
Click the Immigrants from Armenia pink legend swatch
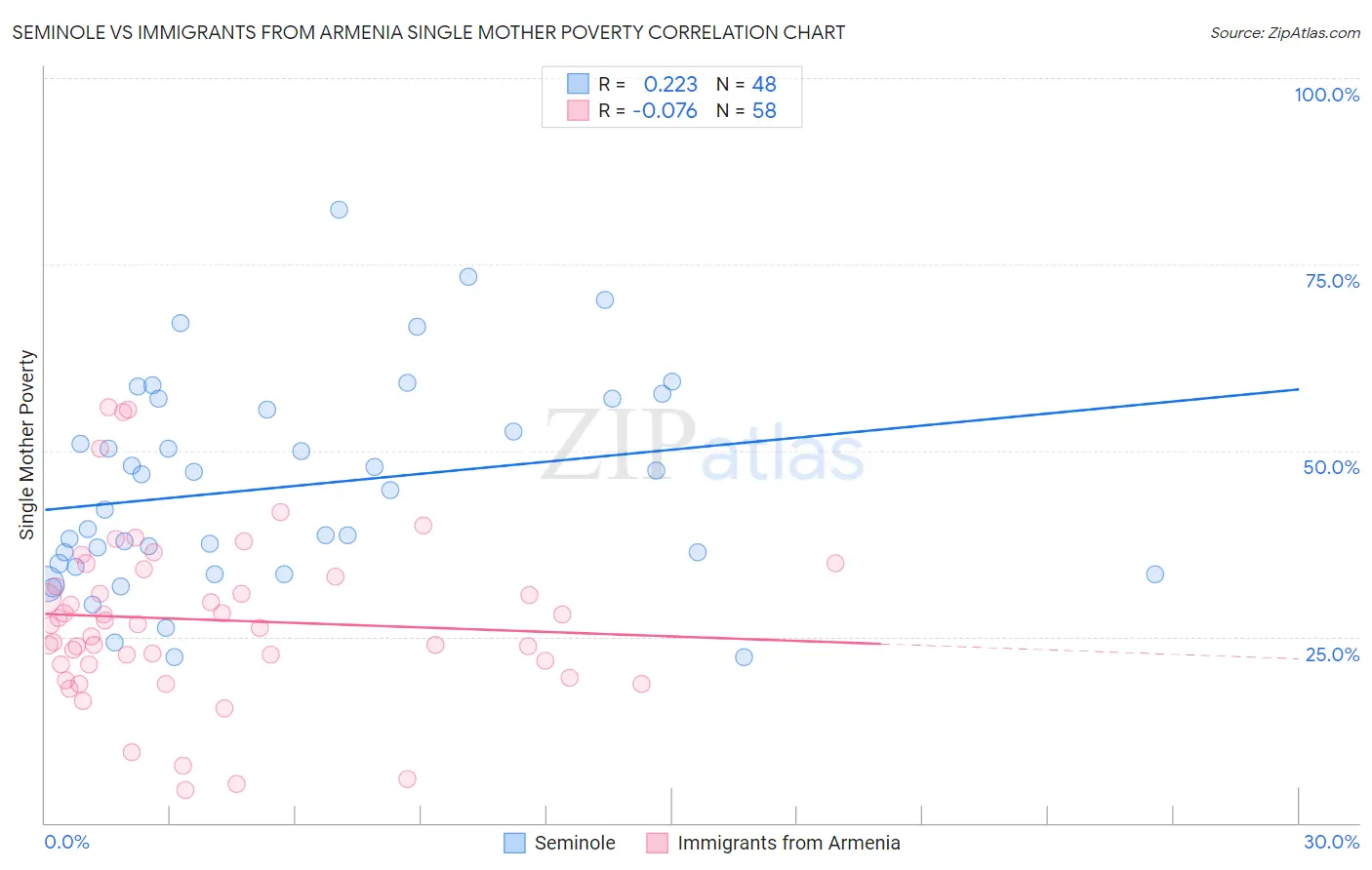pyautogui.click(x=657, y=843)
